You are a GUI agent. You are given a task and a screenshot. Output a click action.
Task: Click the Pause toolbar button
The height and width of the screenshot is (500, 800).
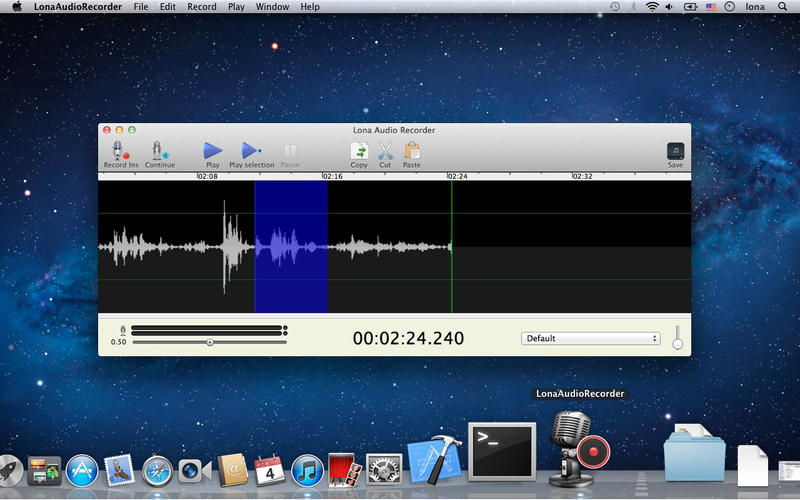coord(290,151)
